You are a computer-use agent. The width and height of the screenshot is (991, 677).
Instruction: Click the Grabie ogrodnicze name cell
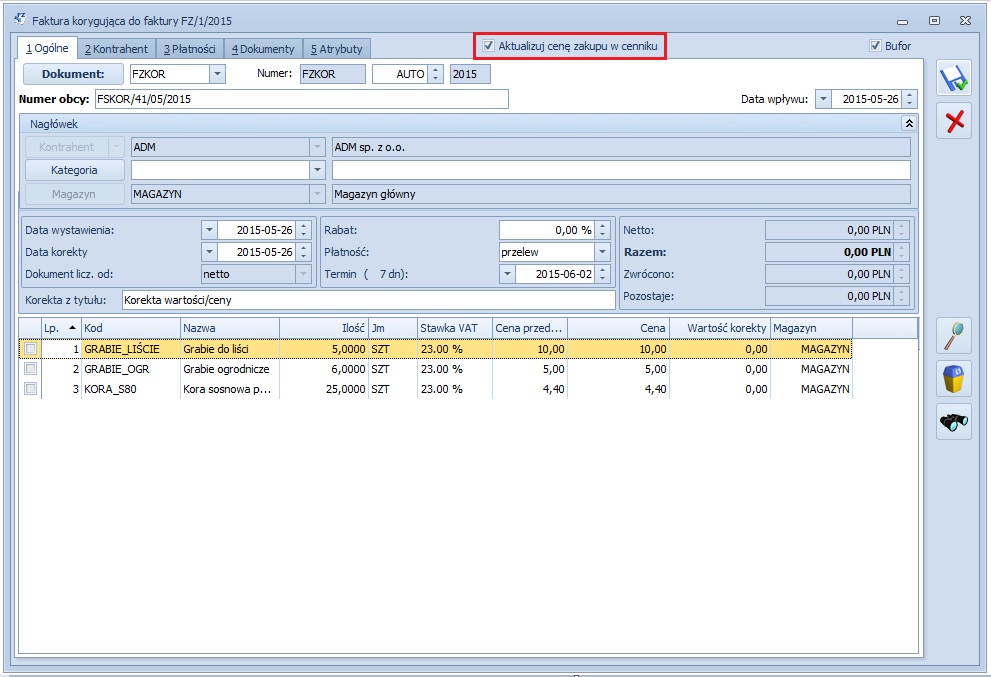230,369
